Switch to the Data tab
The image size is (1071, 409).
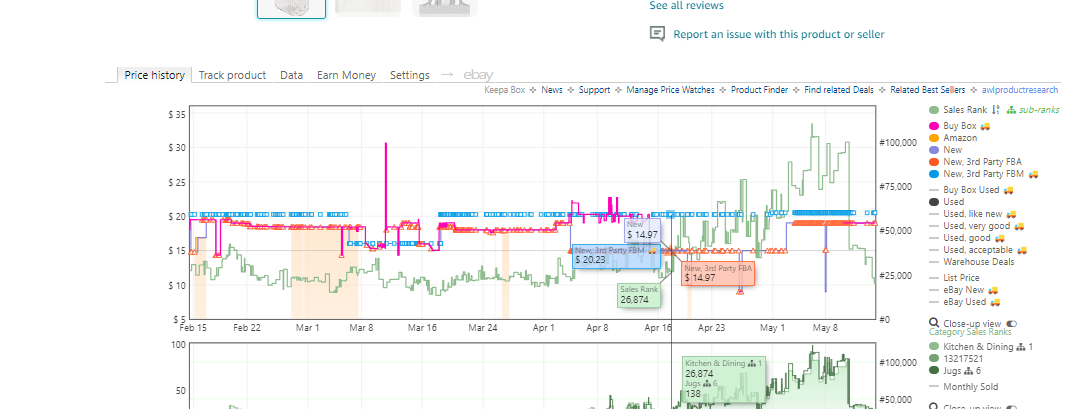(292, 75)
